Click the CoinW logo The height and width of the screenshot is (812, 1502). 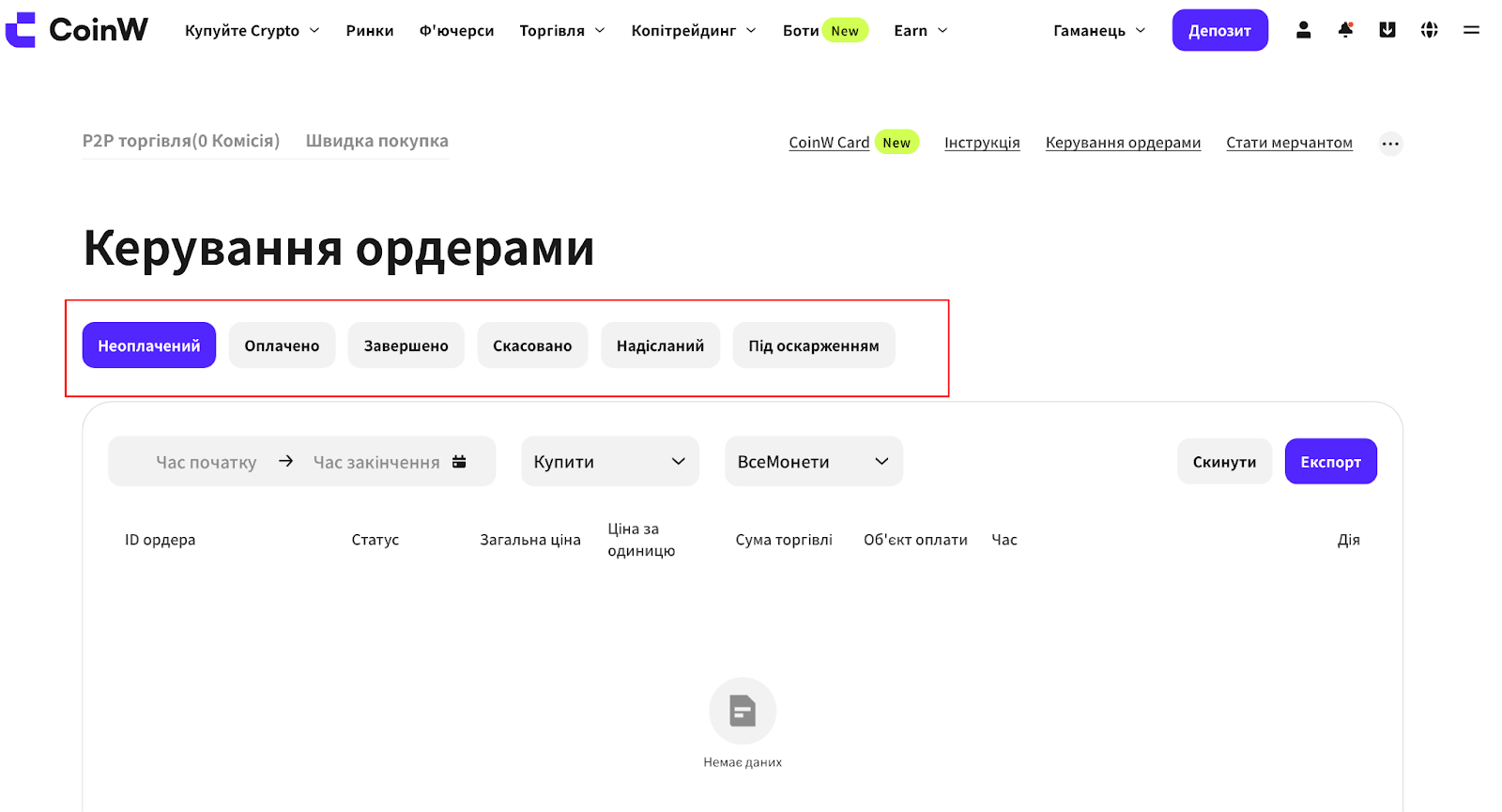coord(76,30)
